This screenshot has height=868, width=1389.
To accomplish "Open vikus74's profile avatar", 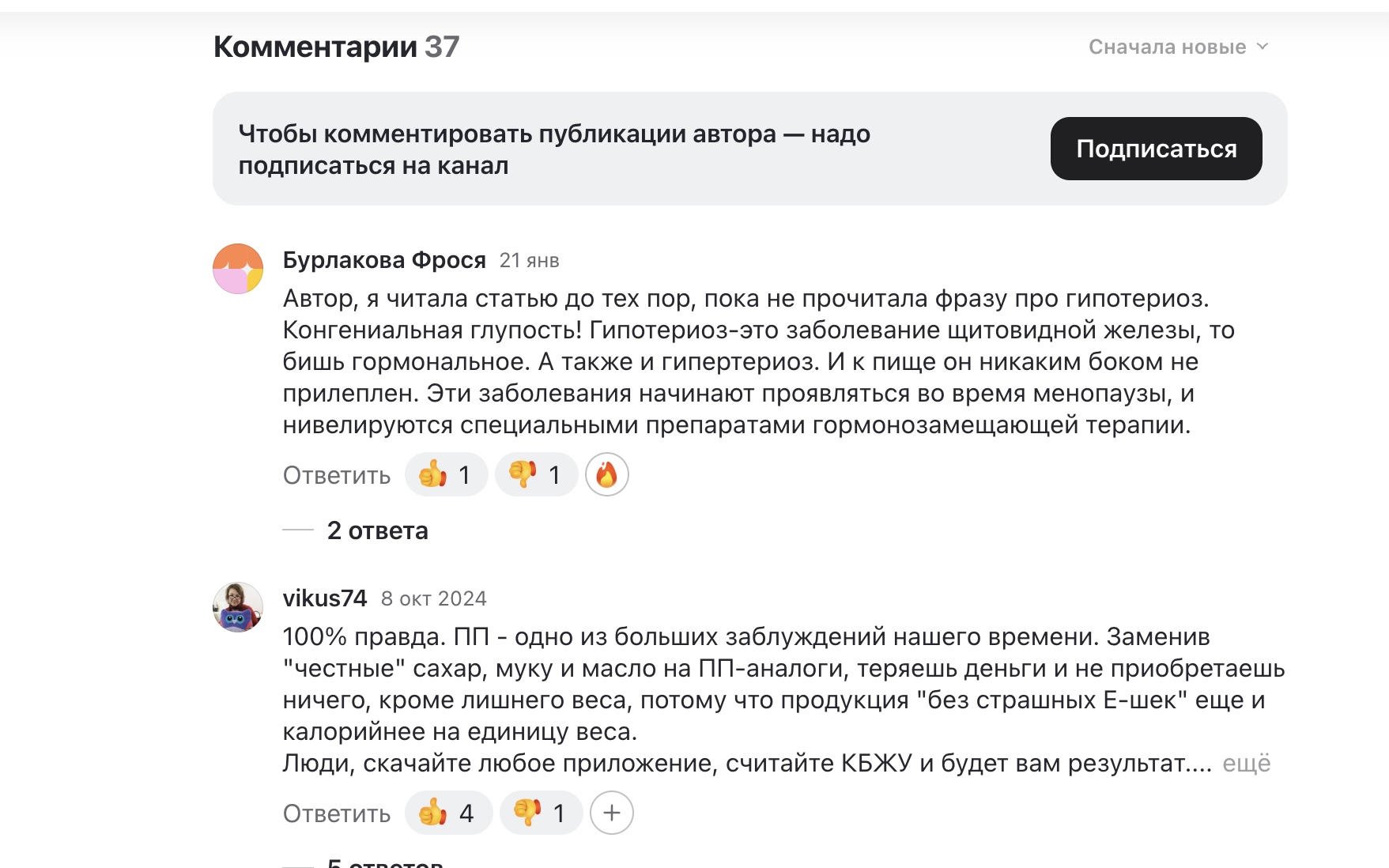I will 238,607.
